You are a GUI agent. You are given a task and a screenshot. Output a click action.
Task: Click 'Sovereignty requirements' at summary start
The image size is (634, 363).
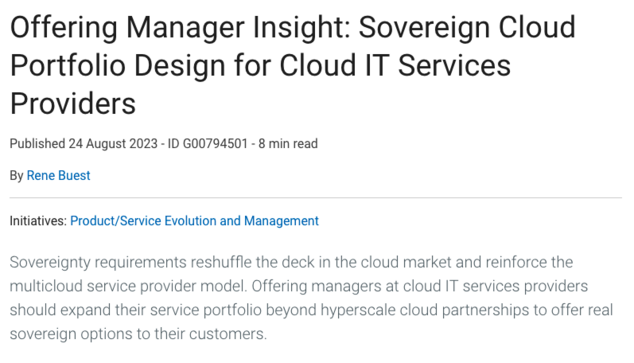point(98,263)
